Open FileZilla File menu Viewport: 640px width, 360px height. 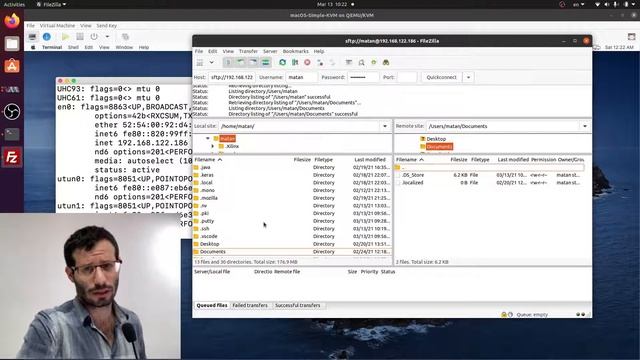click(x=199, y=51)
